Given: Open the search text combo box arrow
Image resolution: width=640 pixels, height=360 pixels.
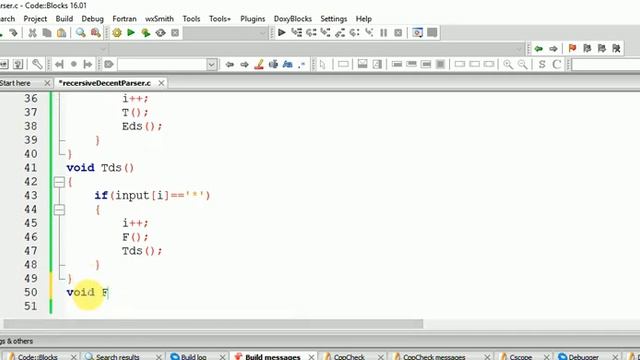Looking at the screenshot, I should (x=211, y=64).
